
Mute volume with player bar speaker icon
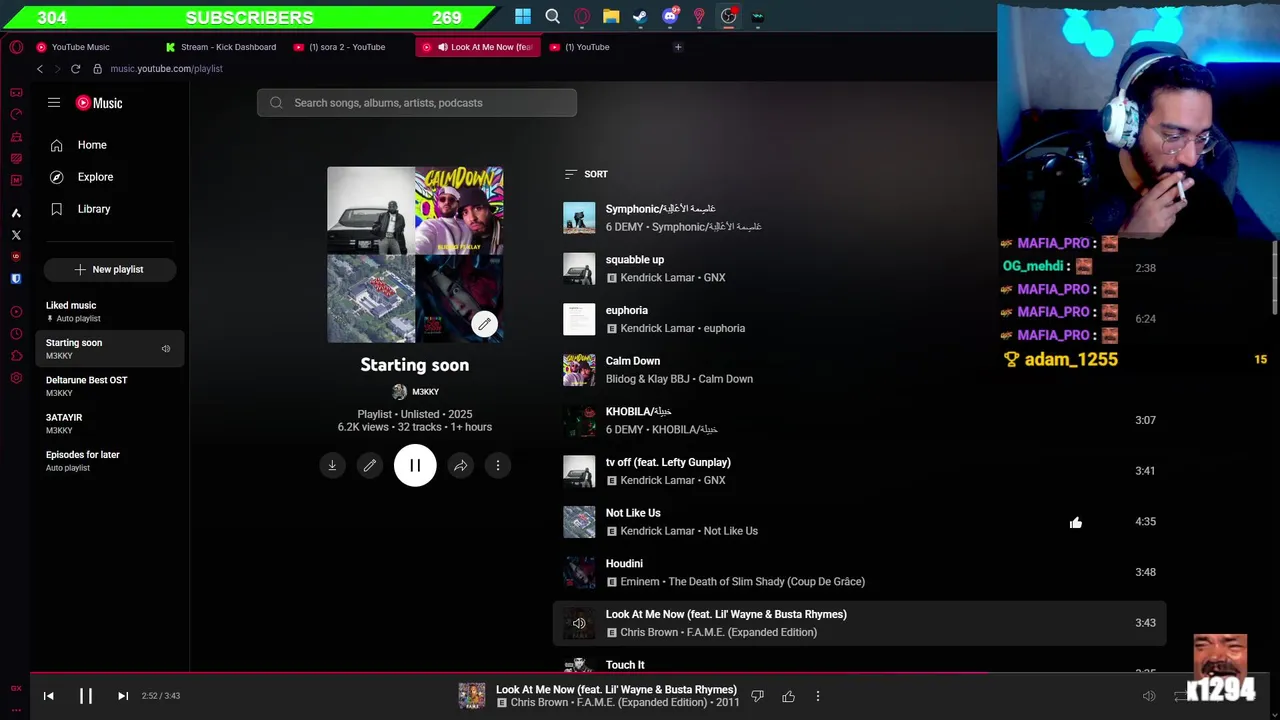click(x=1149, y=696)
